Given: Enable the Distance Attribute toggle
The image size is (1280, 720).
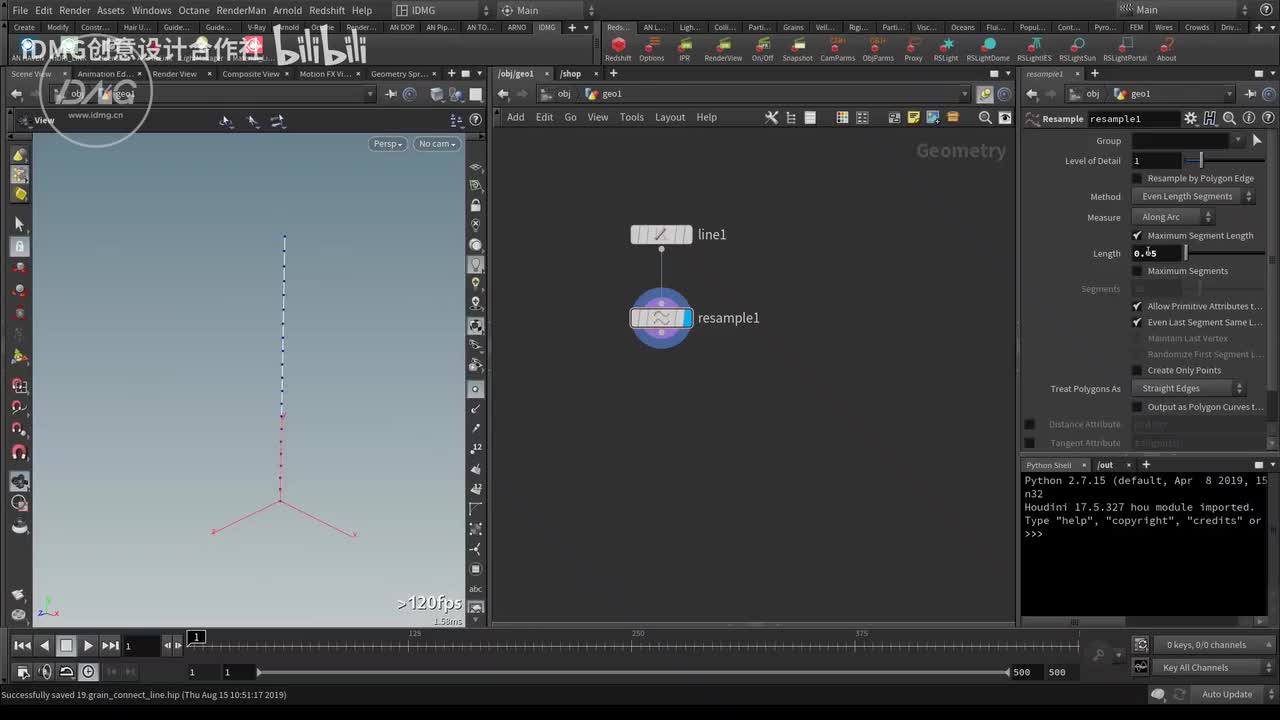Looking at the screenshot, I should 1030,425.
